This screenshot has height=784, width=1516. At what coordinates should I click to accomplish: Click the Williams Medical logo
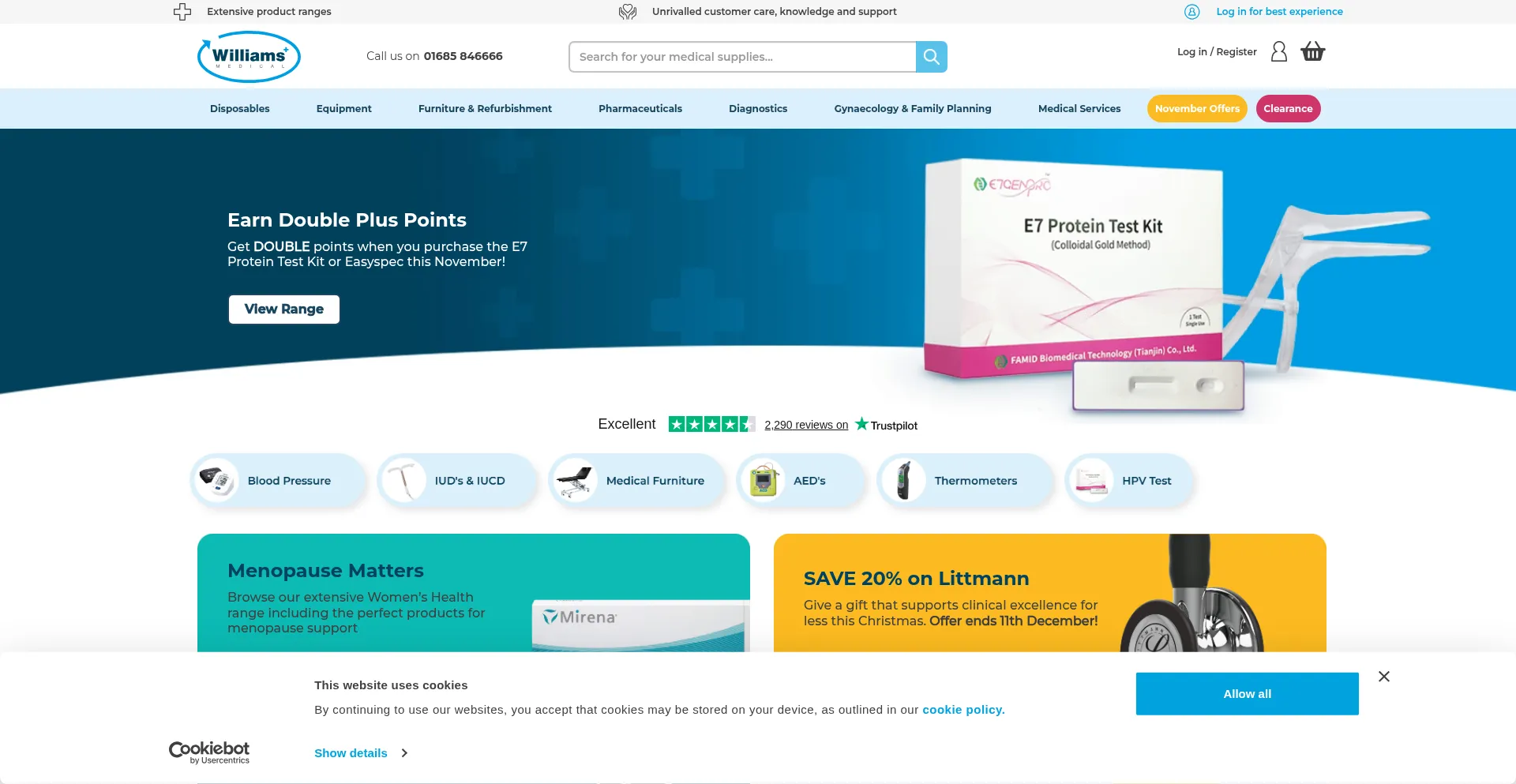click(x=249, y=56)
